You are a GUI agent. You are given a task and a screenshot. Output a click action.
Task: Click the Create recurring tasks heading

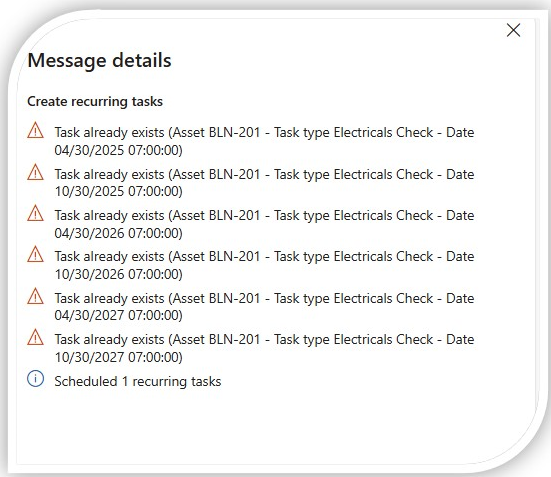pos(95,101)
